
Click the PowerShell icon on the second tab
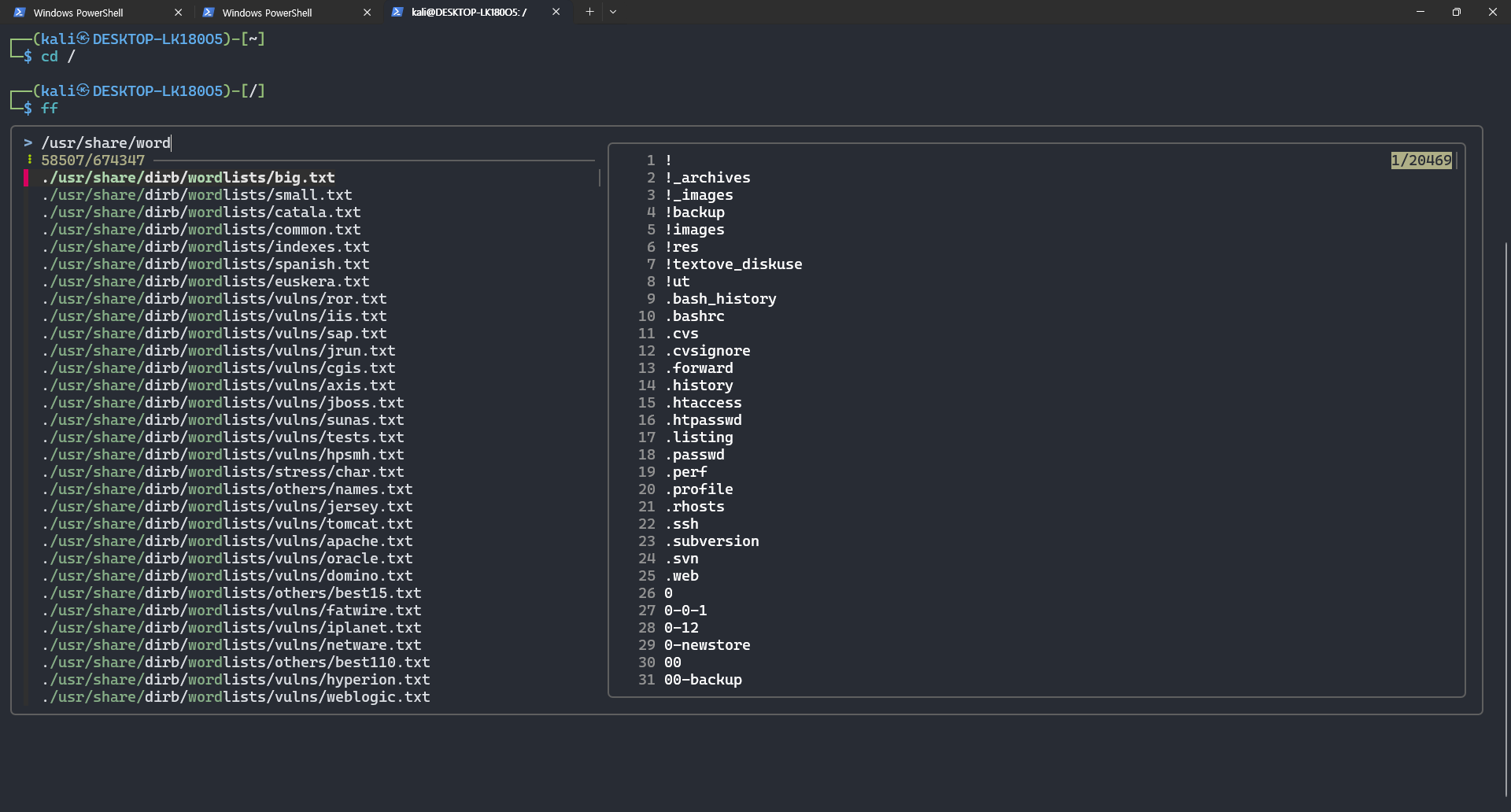[209, 13]
